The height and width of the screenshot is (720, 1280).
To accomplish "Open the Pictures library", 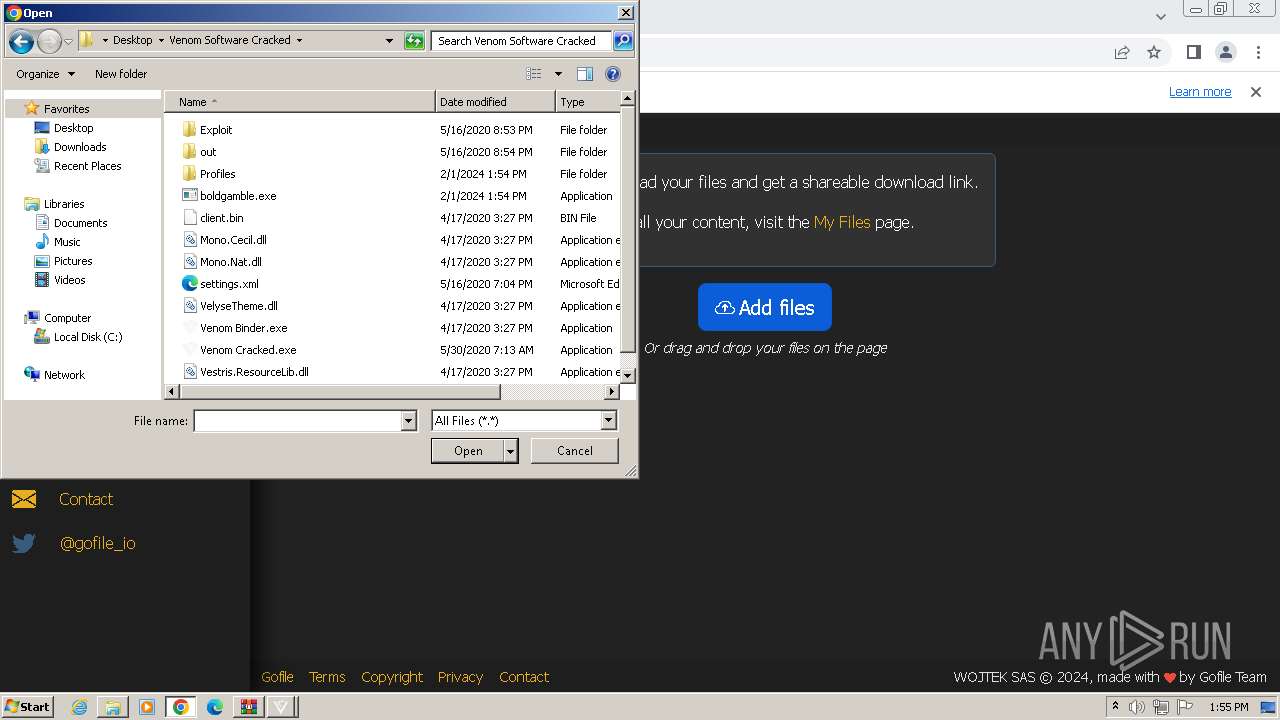I will coord(73,261).
